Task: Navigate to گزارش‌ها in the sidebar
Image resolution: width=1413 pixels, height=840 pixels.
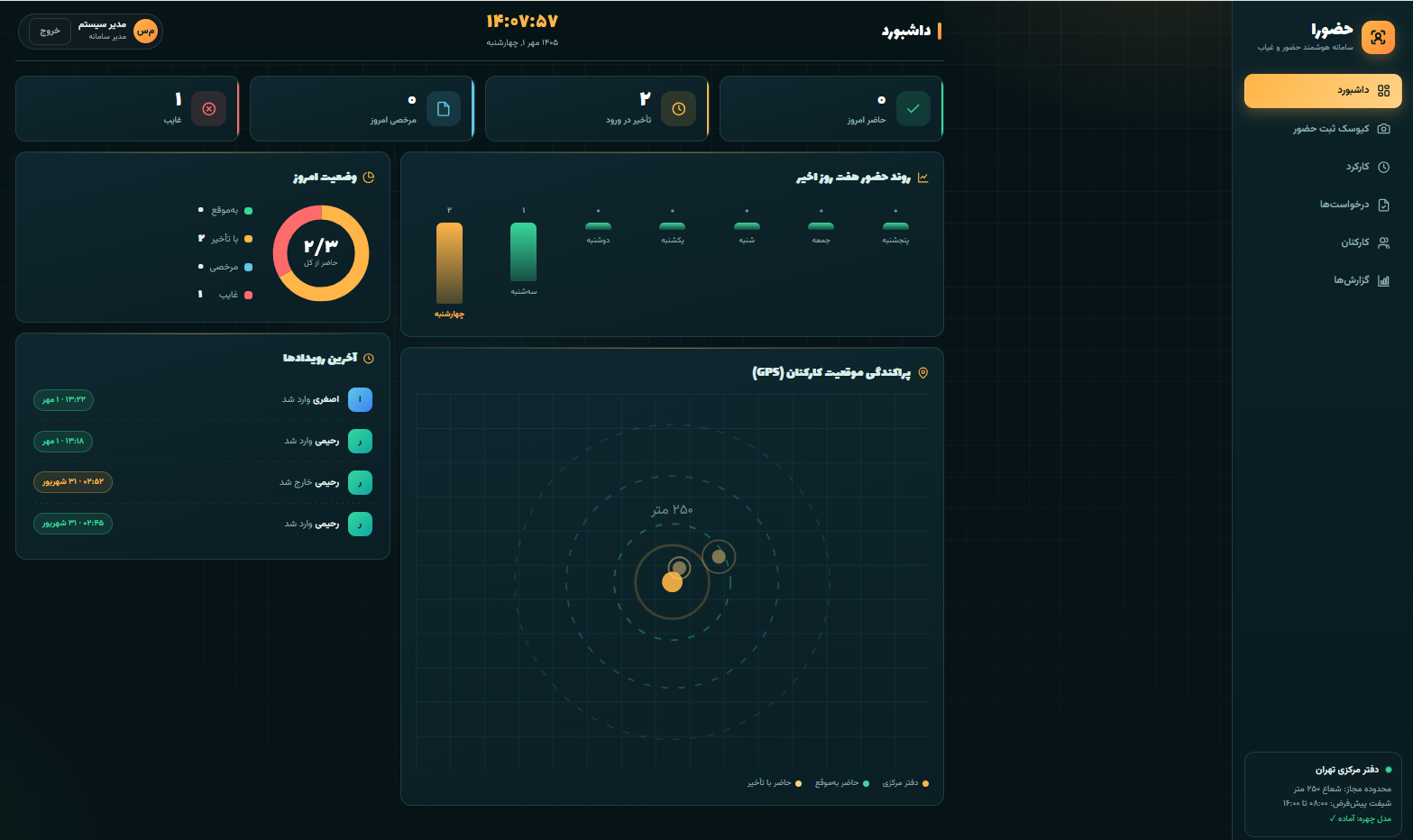Action: [1323, 280]
